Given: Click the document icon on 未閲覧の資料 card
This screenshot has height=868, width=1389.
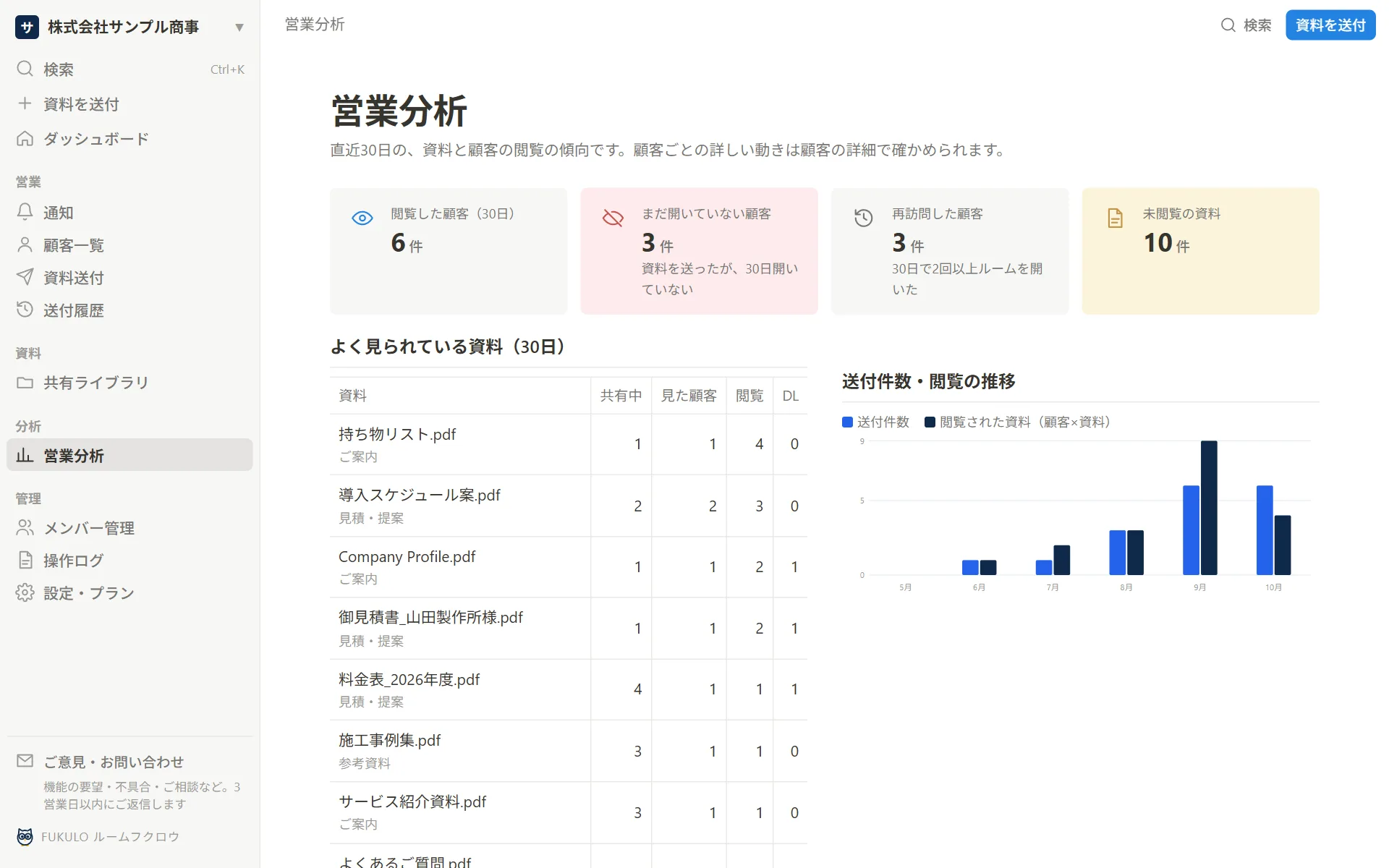Looking at the screenshot, I should [x=1115, y=218].
